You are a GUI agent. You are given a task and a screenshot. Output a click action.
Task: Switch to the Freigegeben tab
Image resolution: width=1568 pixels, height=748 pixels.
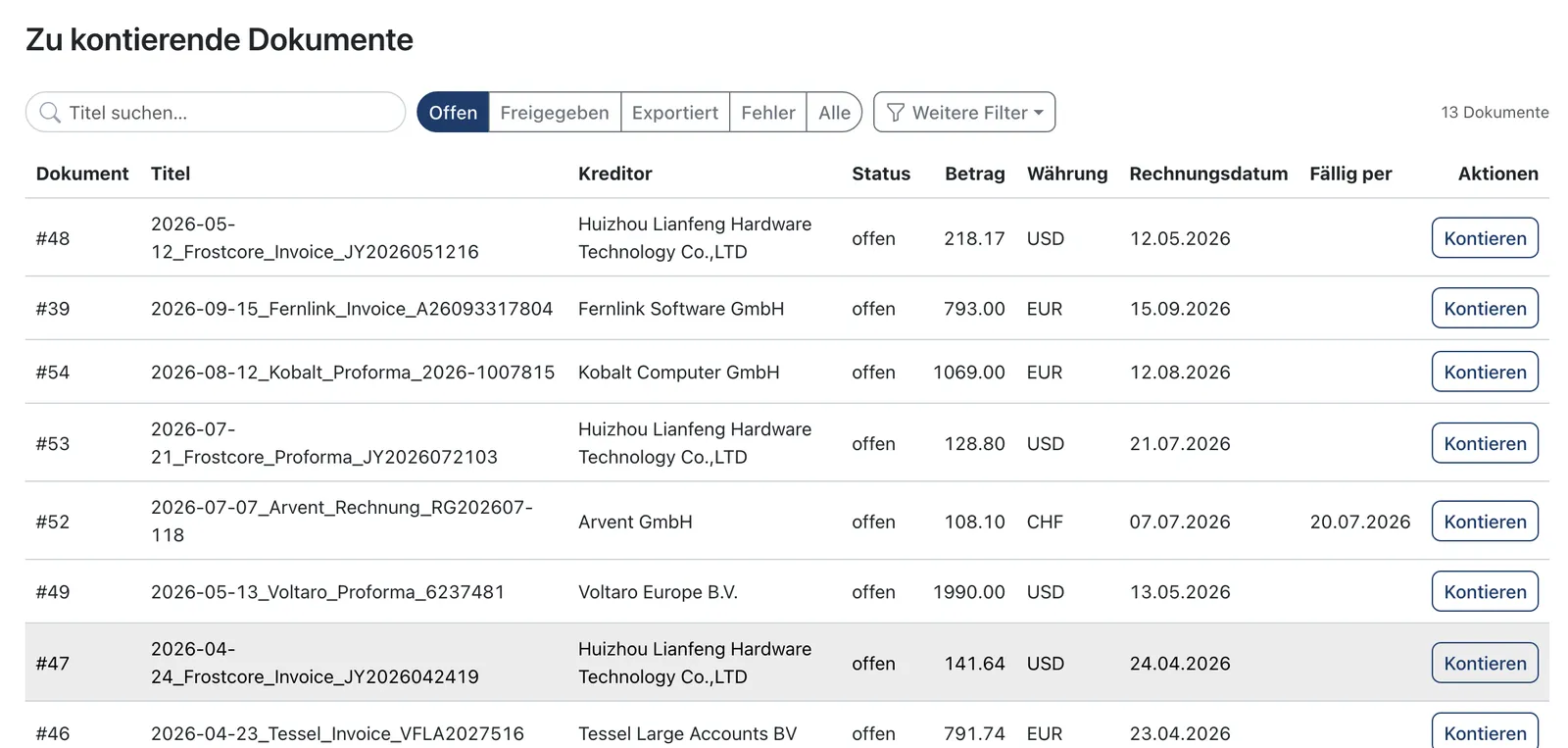pyautogui.click(x=555, y=112)
